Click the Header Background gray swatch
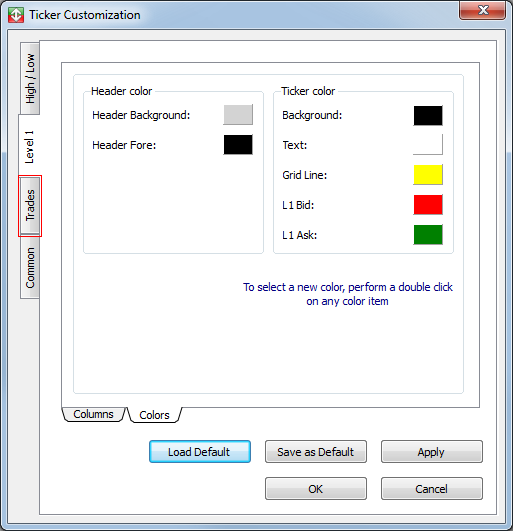 point(238,115)
